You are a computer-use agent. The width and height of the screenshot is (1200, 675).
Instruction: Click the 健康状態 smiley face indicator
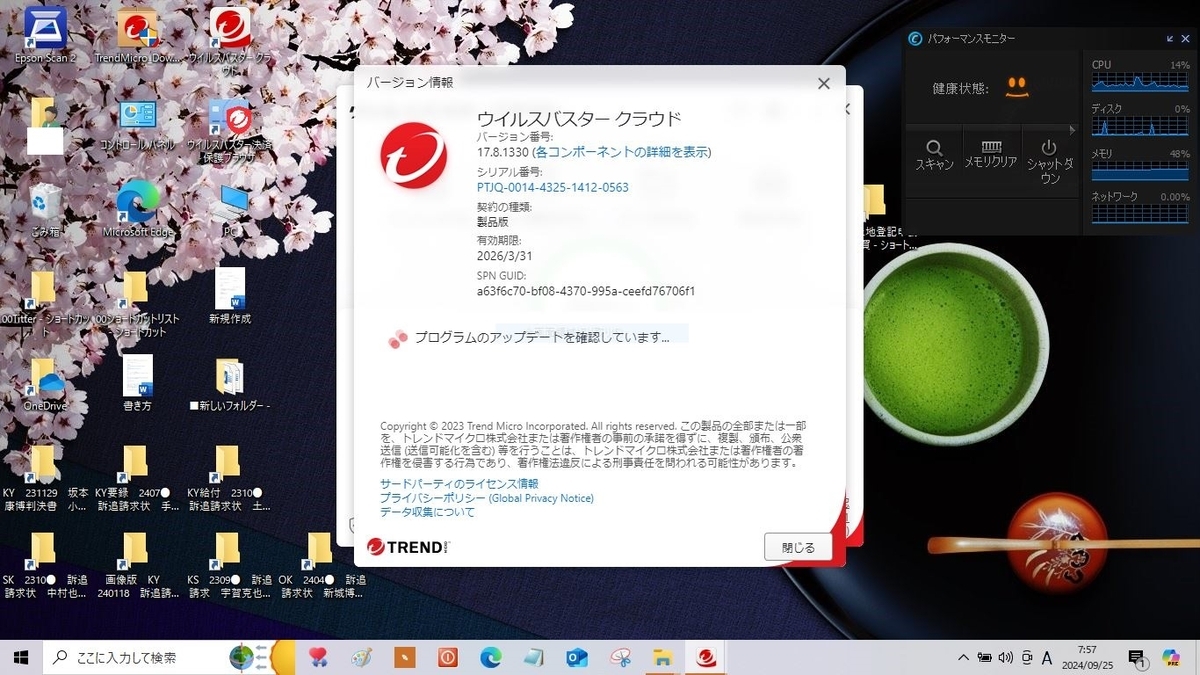click(1017, 87)
